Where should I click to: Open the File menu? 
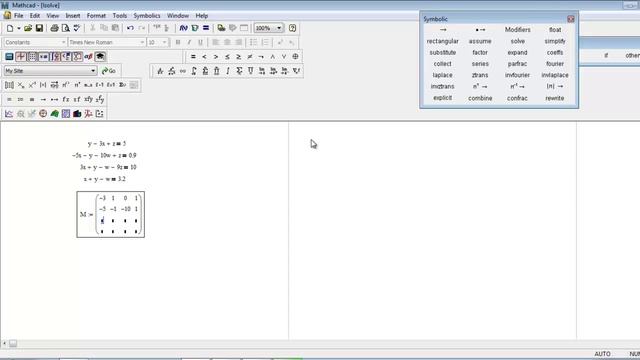pos(18,16)
